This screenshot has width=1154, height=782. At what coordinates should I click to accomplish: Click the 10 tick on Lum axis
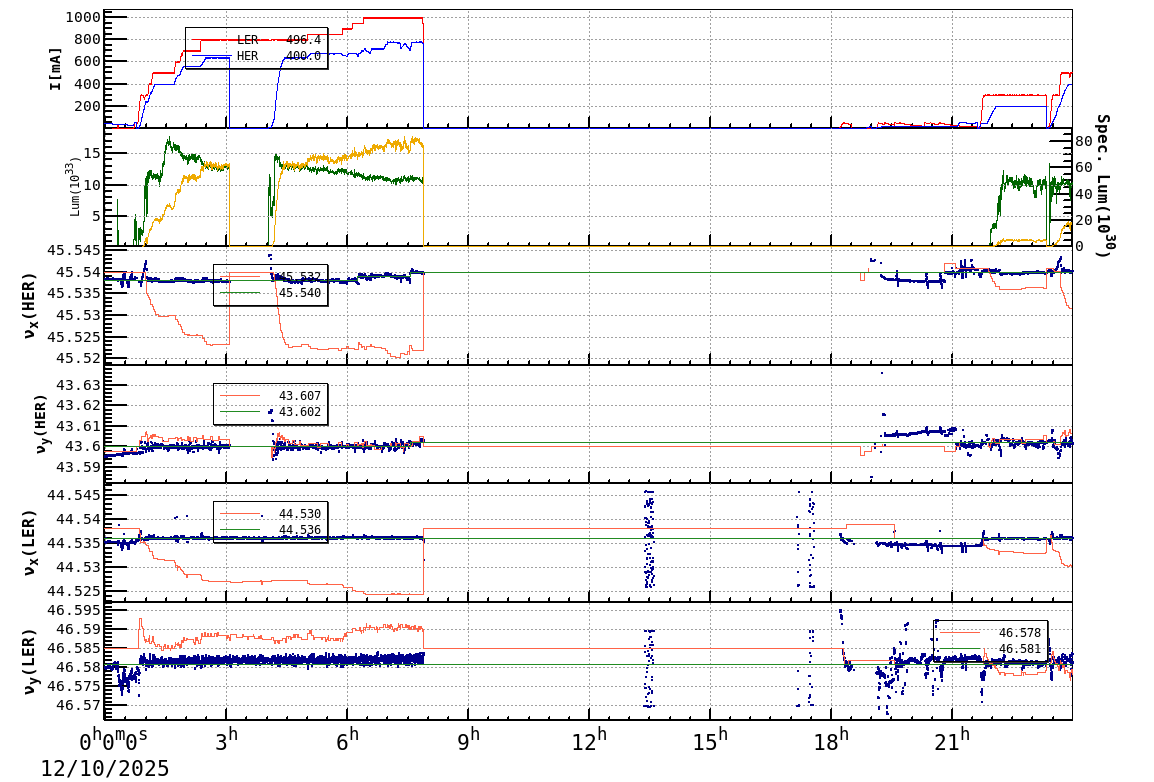[92, 185]
